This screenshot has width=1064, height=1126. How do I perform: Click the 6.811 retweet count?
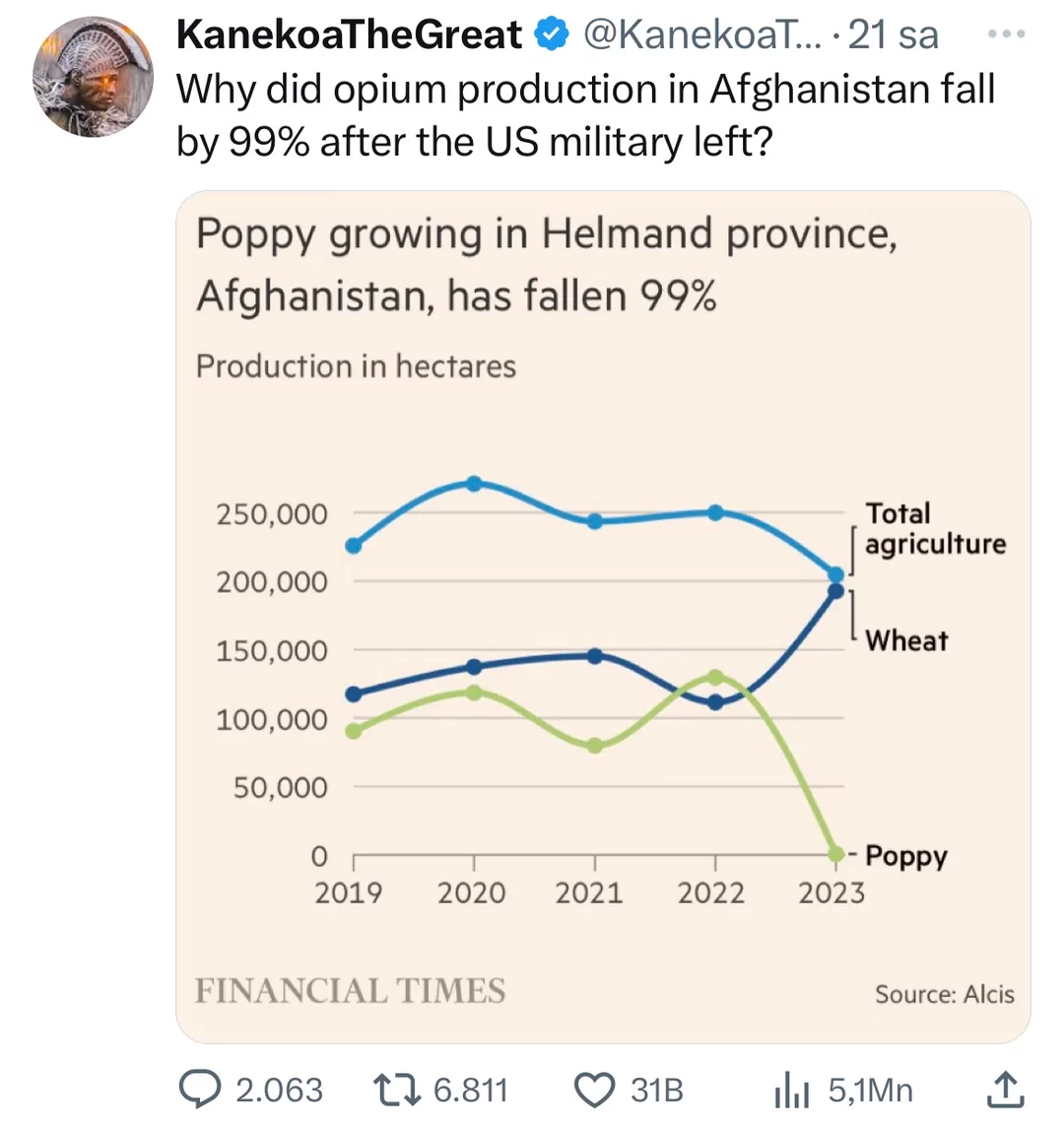(470, 1090)
